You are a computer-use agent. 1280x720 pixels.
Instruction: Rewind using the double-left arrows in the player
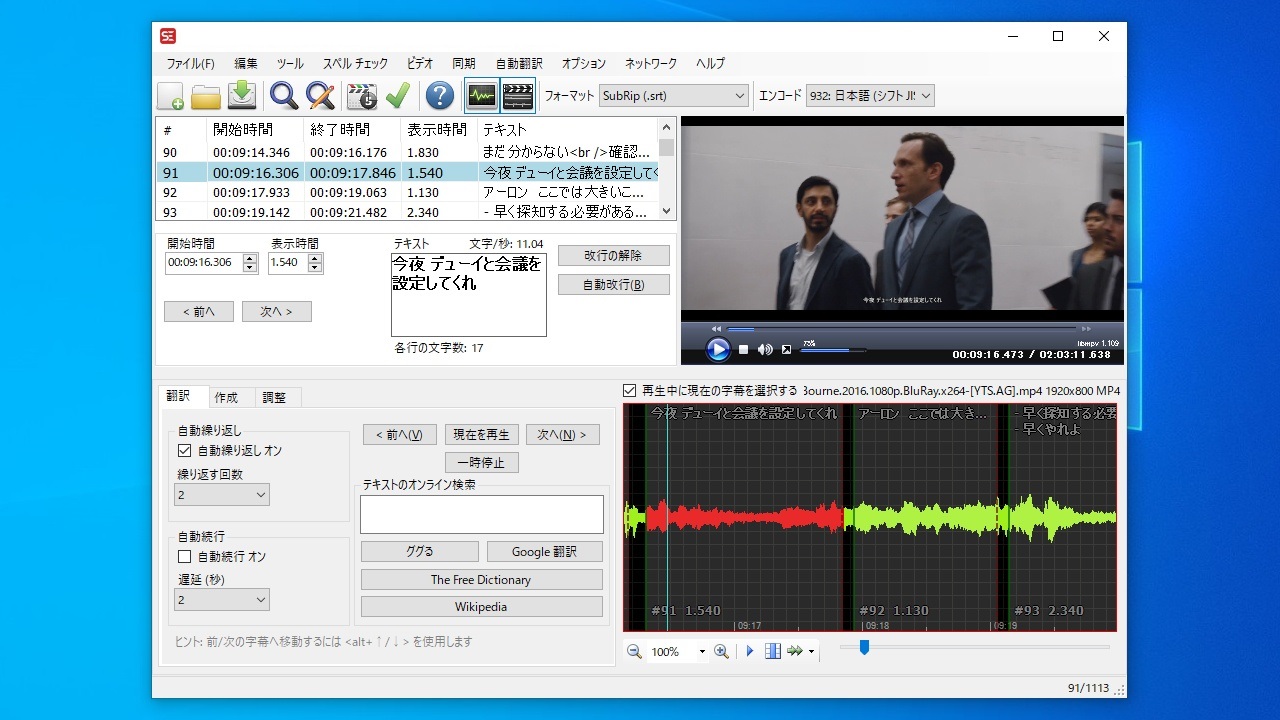tap(716, 328)
